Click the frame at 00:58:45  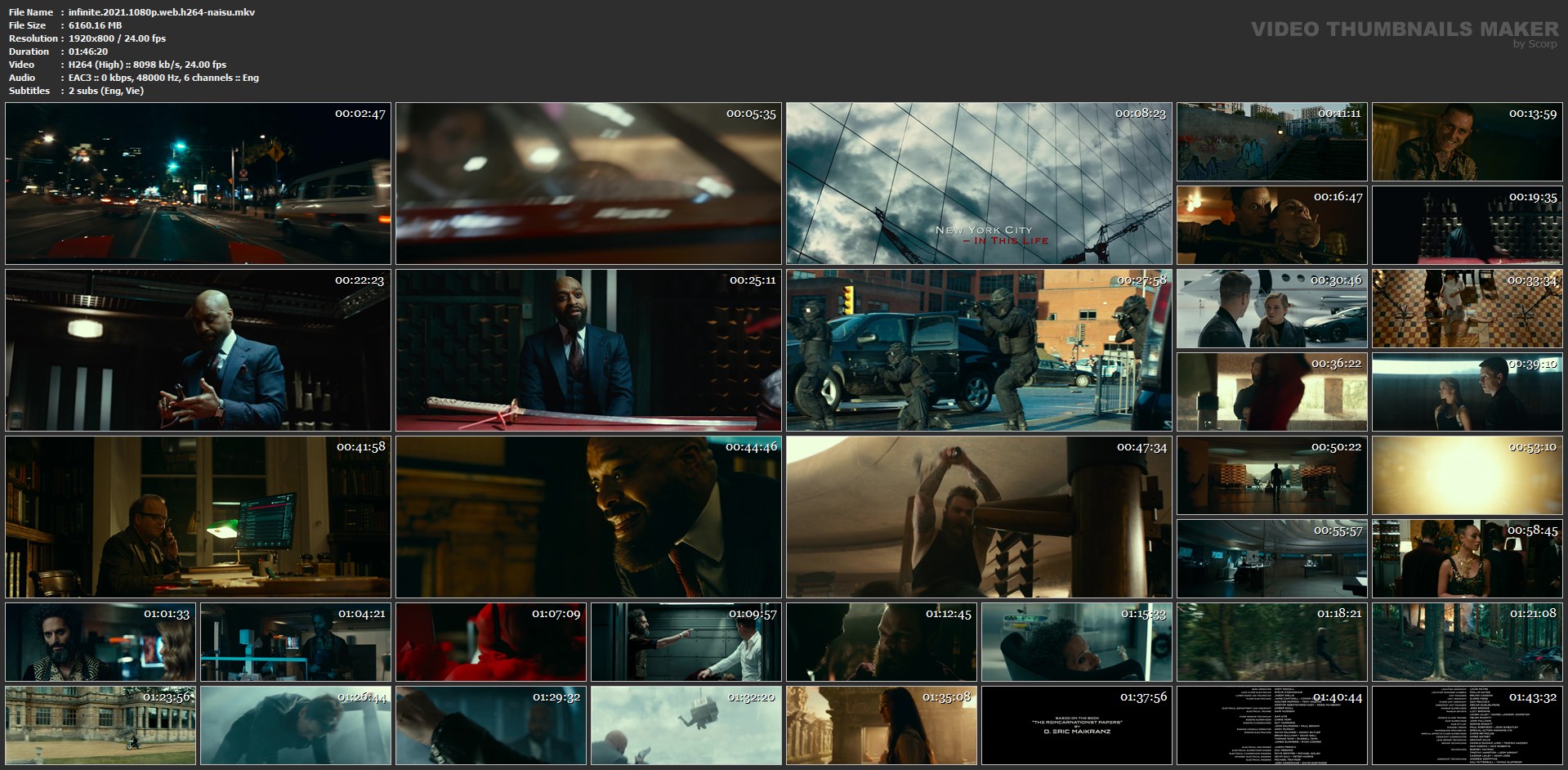[1467, 559]
